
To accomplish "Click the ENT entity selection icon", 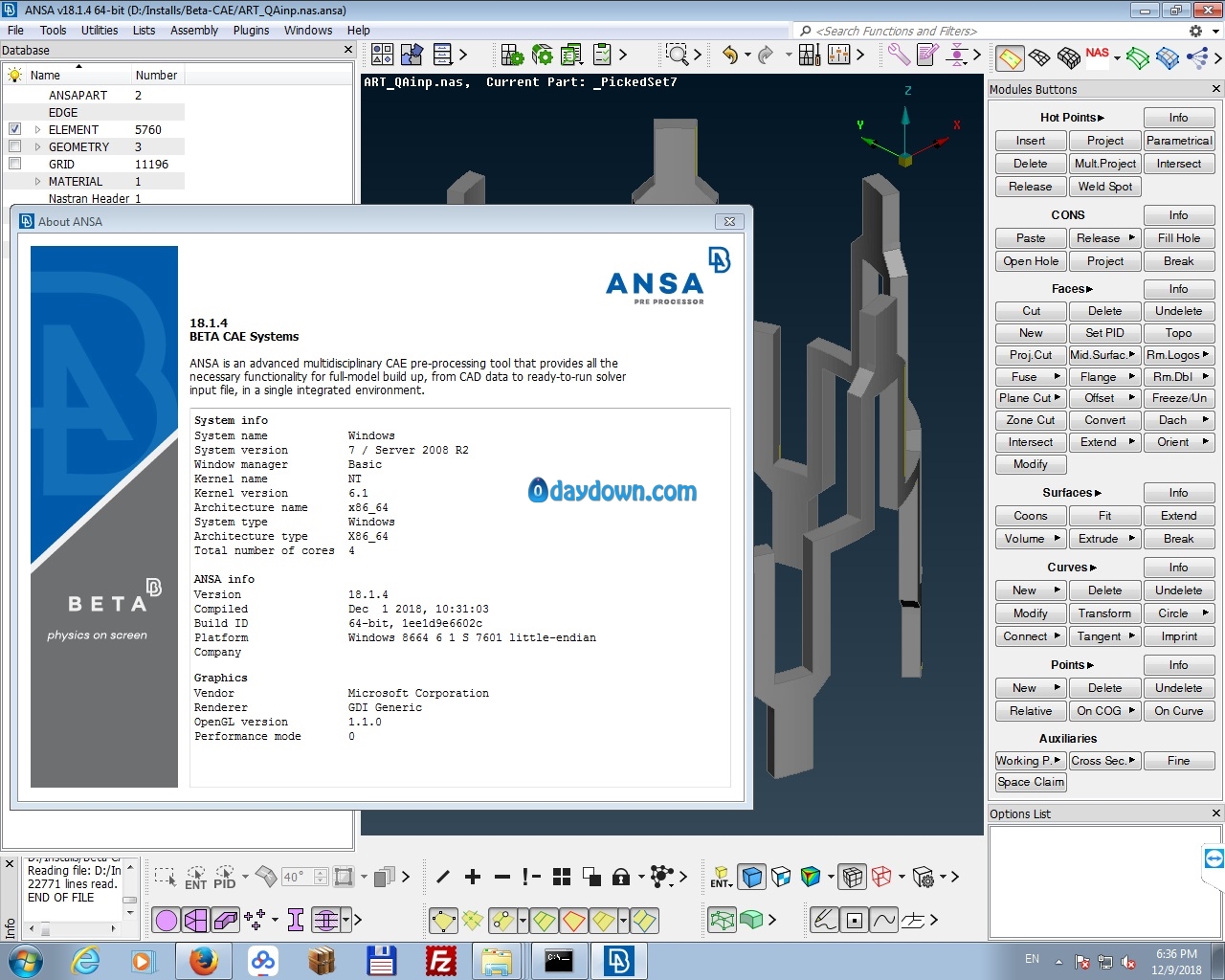I will [196, 877].
